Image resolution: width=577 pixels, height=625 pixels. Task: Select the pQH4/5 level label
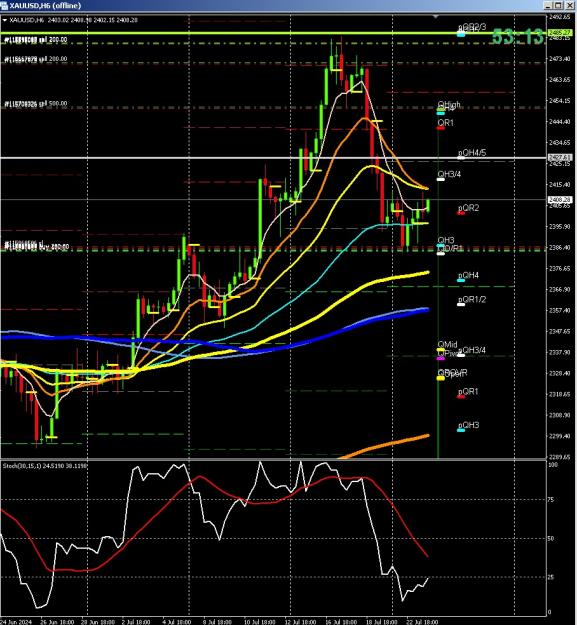click(472, 153)
